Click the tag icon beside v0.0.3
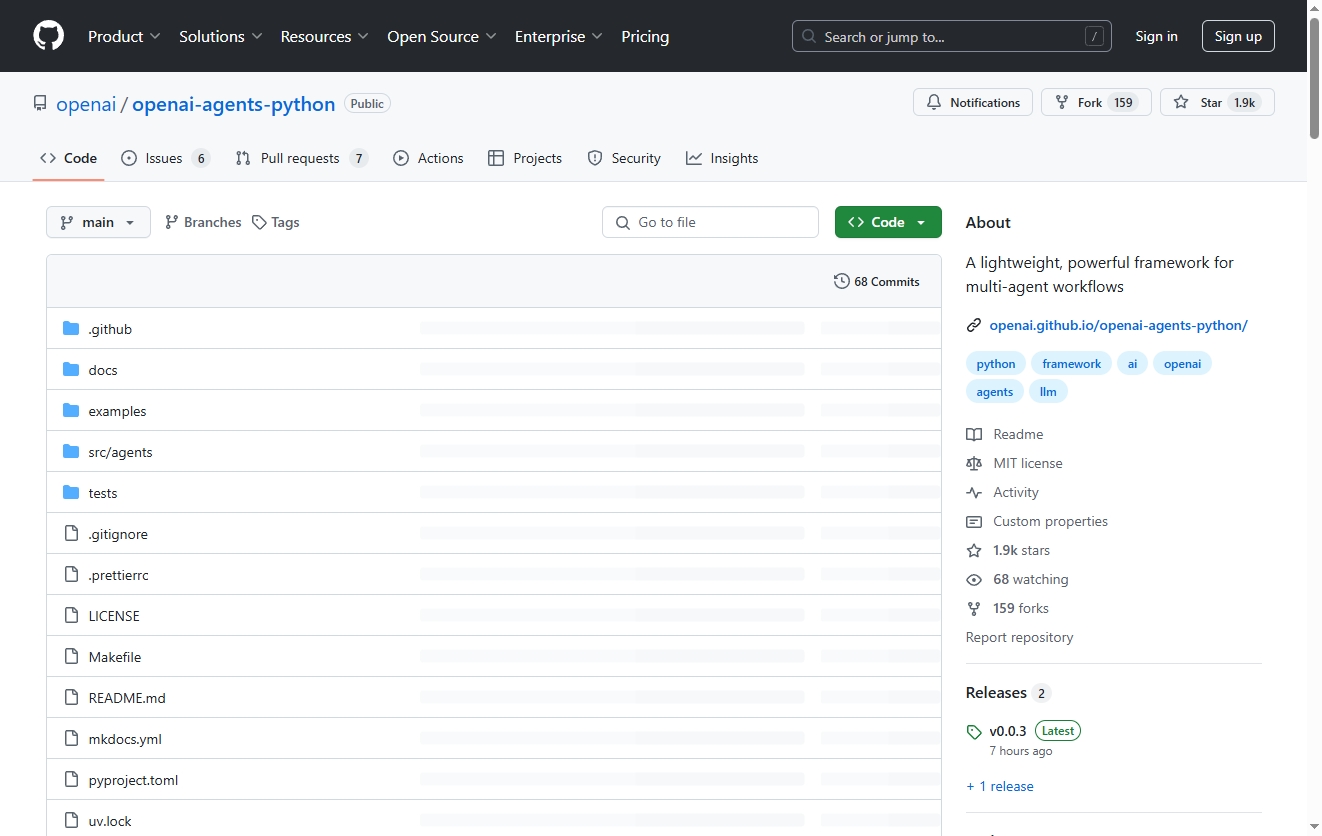1322x836 pixels. (x=974, y=732)
